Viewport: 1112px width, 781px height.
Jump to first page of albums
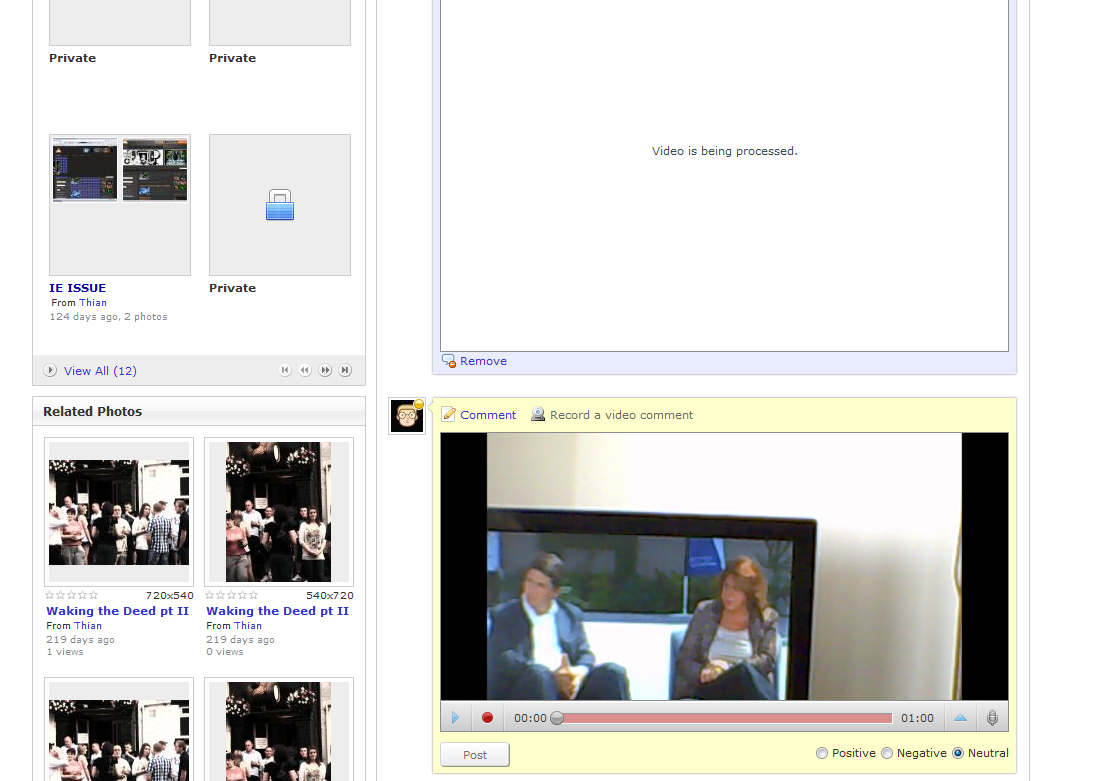[285, 370]
